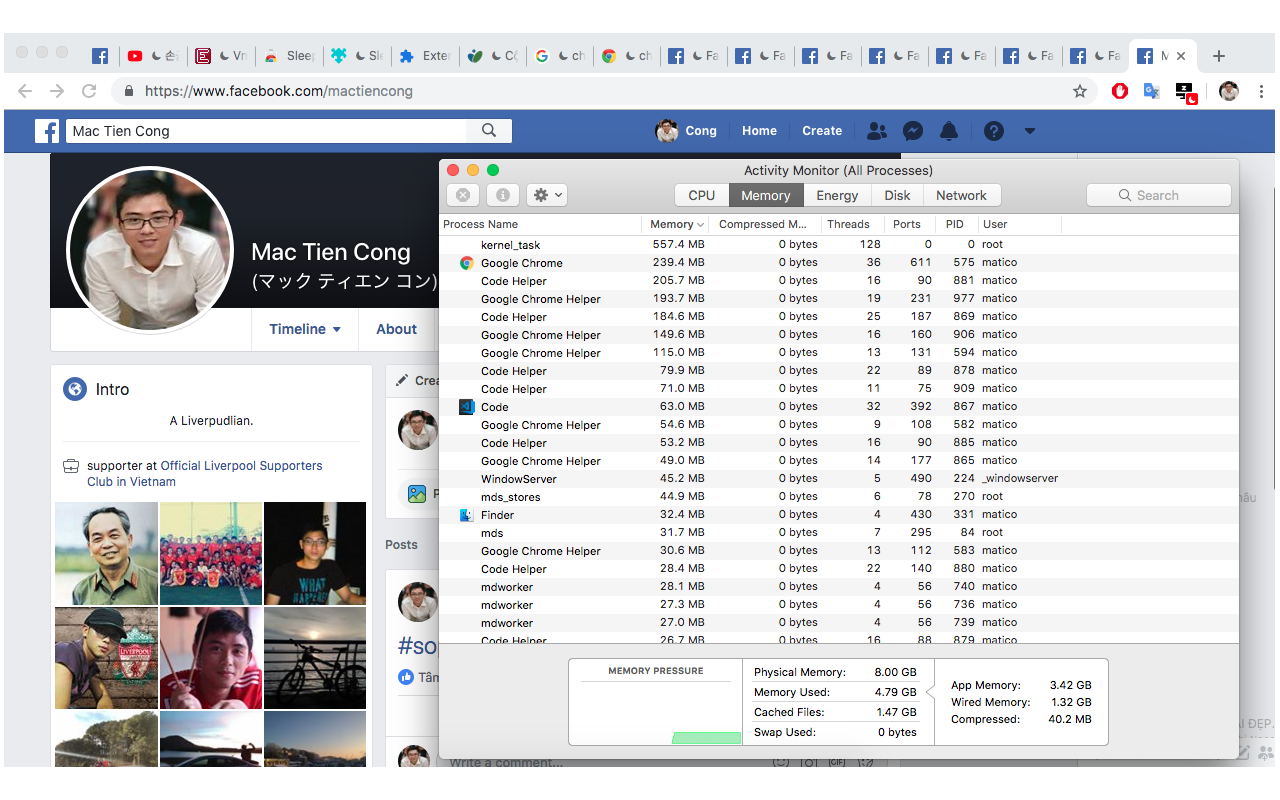Select the WindowServer process row
Viewport: 1280px width, 800px height.
[839, 479]
